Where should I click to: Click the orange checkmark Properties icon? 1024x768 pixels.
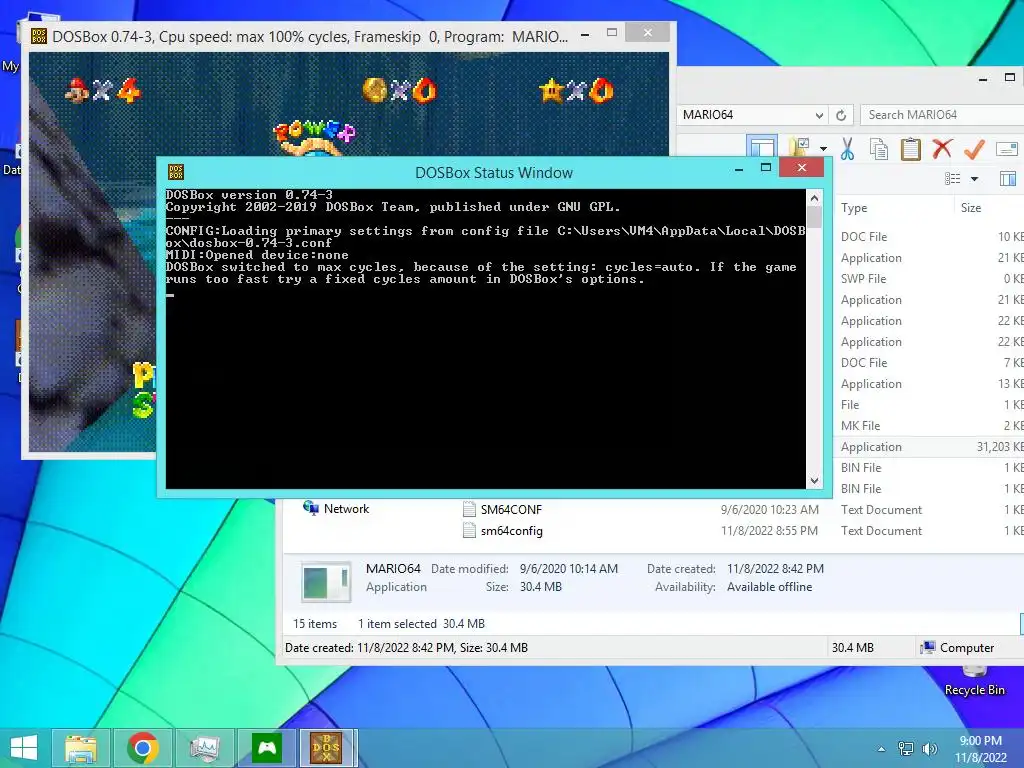974,149
